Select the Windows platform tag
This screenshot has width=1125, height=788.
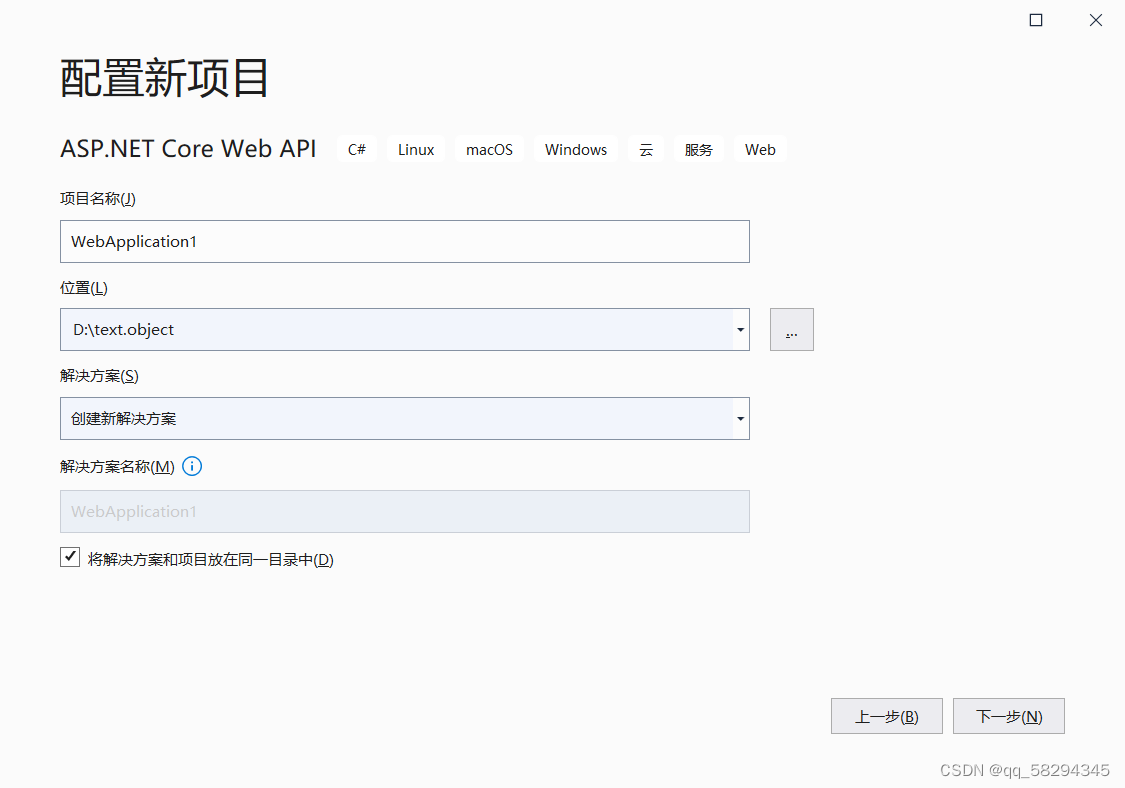(x=575, y=148)
